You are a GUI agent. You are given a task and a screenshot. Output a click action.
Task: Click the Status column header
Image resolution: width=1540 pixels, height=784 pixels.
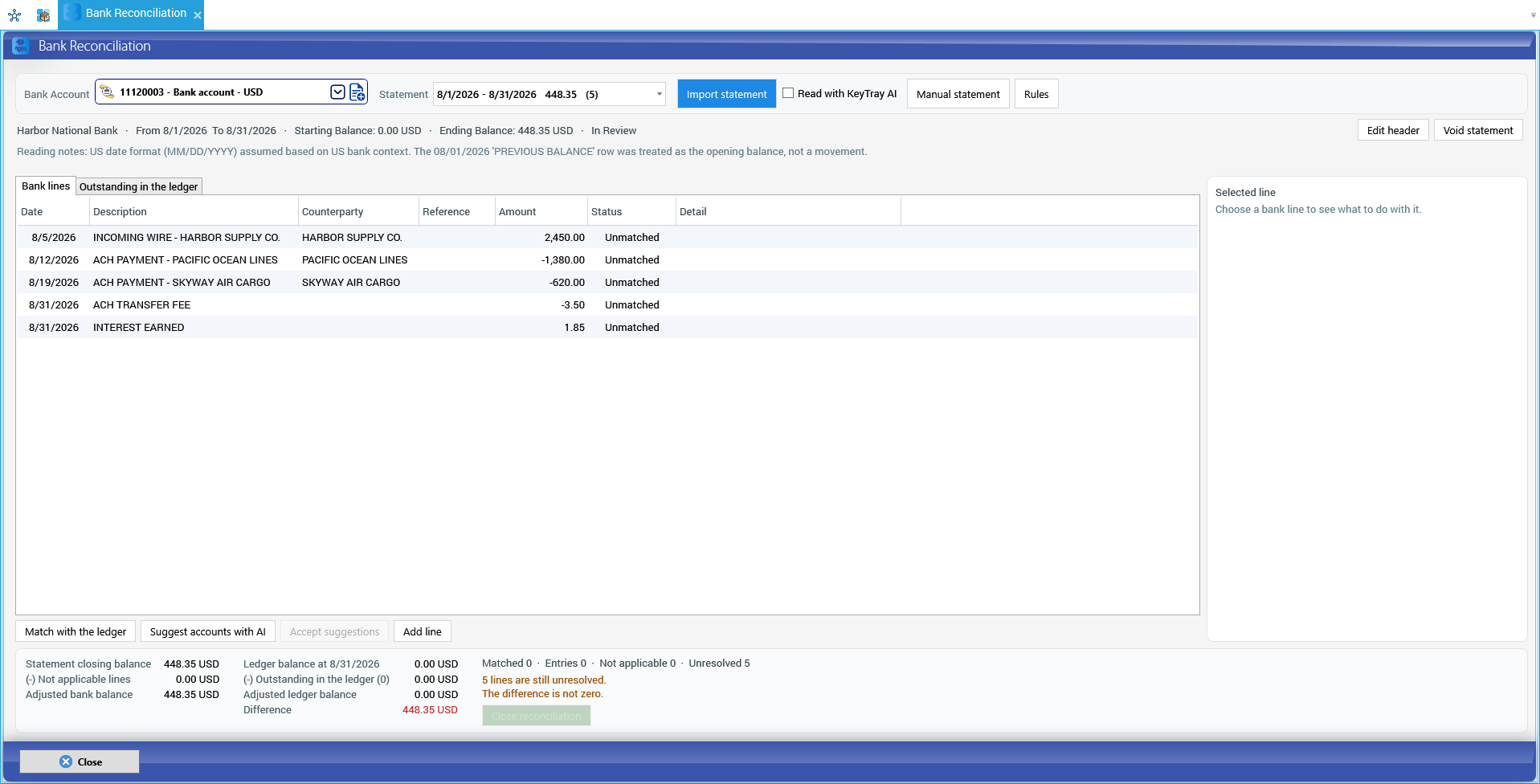pyautogui.click(x=631, y=211)
